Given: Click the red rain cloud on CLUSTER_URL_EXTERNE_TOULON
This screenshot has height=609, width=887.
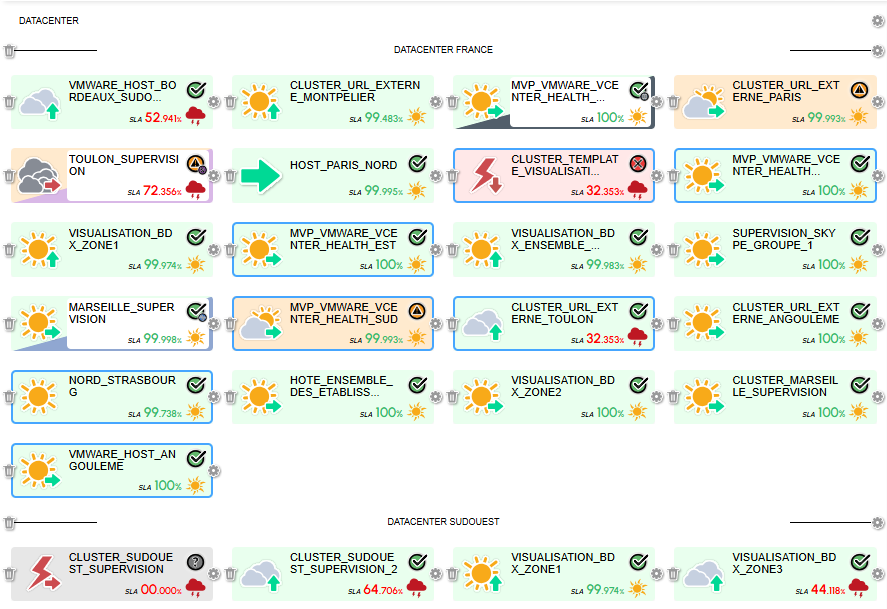Looking at the screenshot, I should [x=637, y=336].
